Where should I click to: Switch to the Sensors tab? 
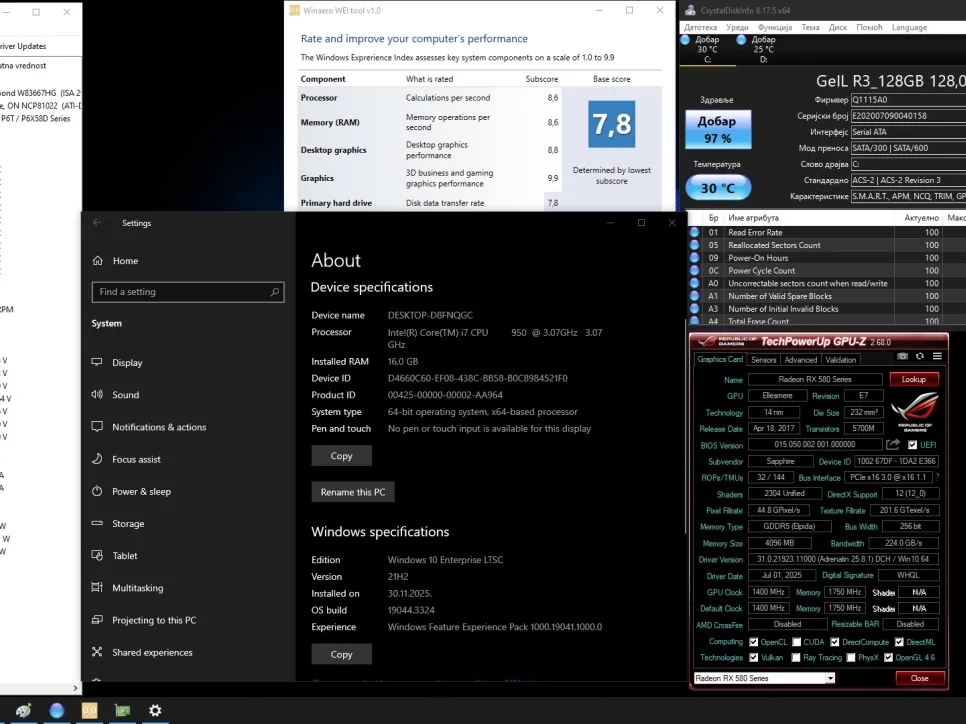763,360
